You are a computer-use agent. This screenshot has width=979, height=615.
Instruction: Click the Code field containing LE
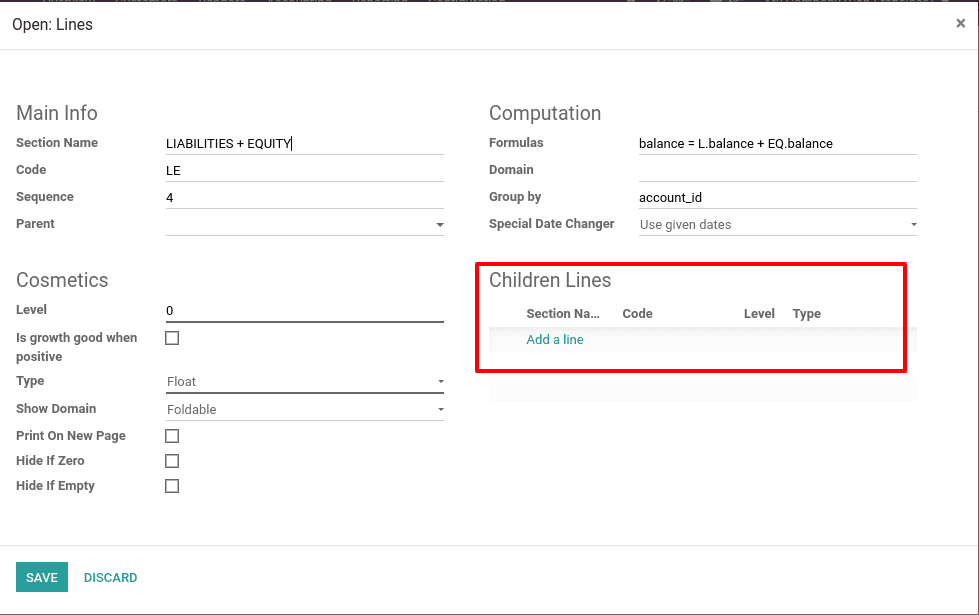(x=305, y=170)
